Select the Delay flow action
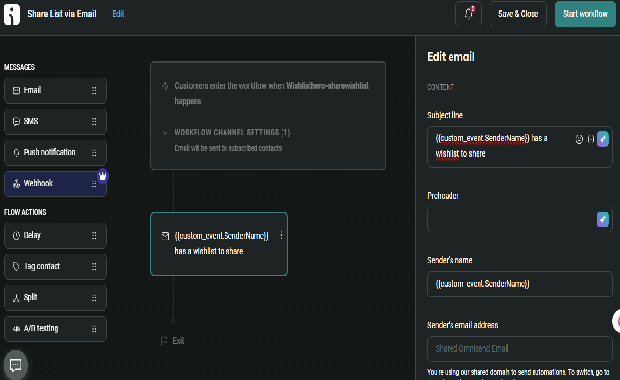The width and height of the screenshot is (620, 380). tap(55, 236)
